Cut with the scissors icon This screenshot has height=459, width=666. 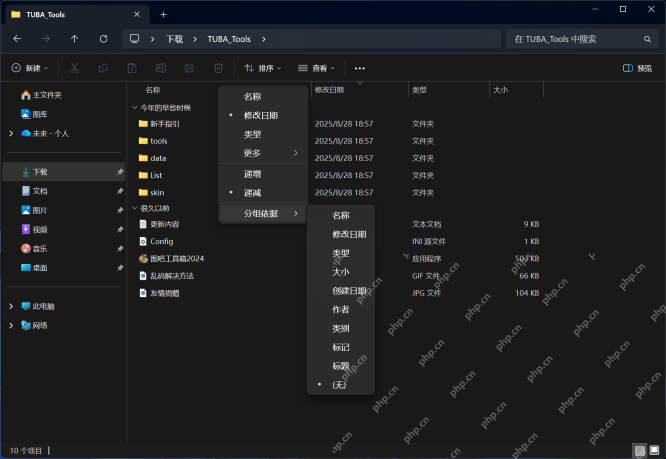74,68
